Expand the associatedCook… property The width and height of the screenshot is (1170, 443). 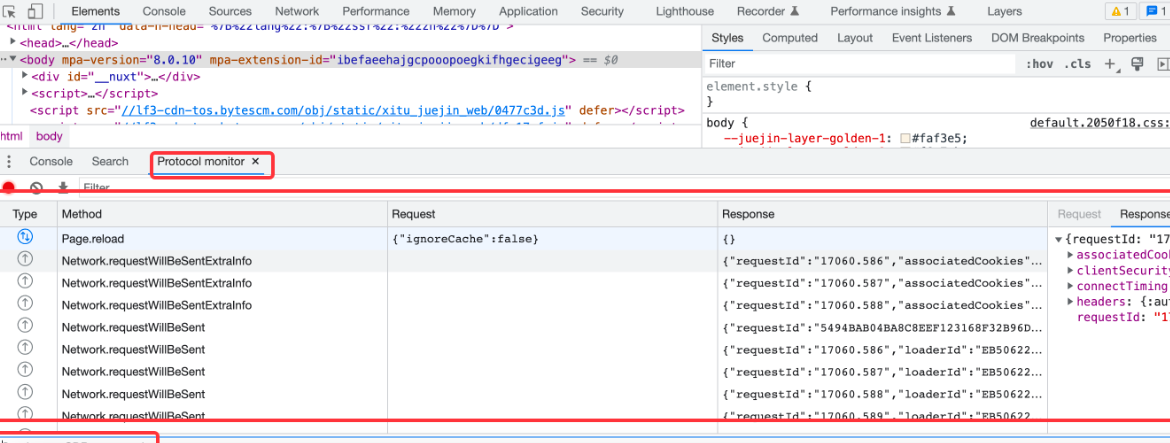tap(1072, 254)
